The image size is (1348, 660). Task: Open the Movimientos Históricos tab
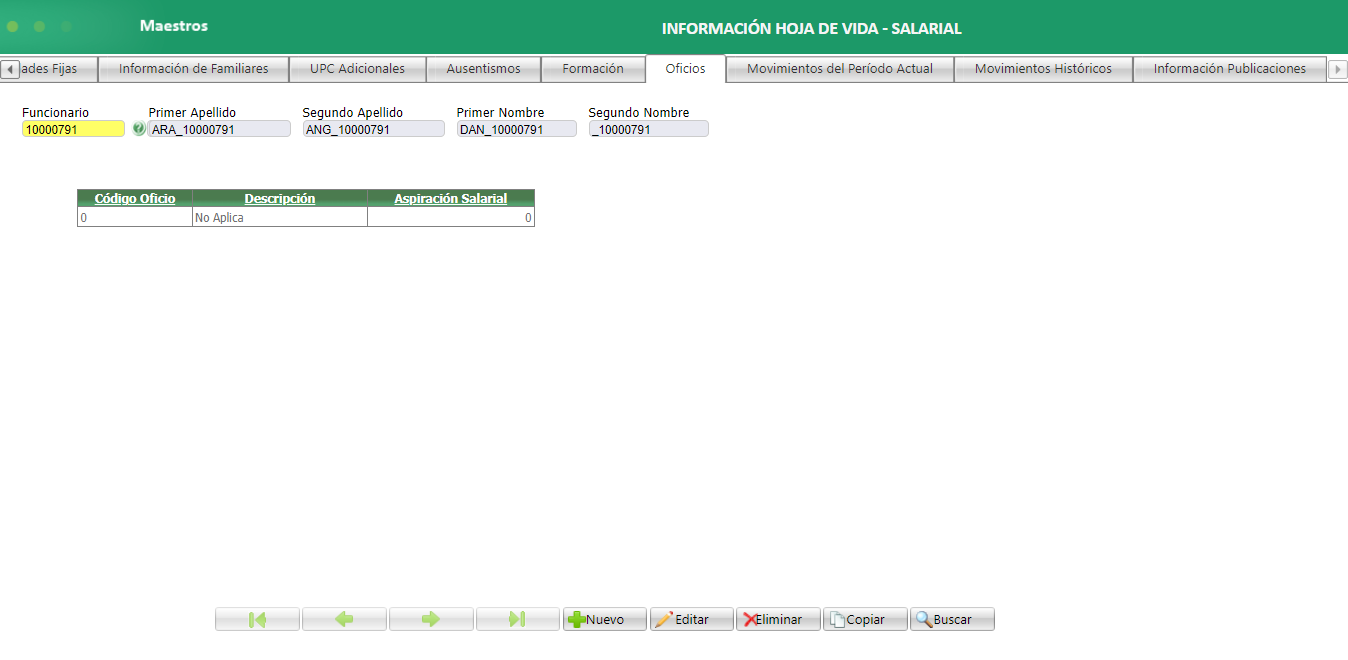[1043, 69]
